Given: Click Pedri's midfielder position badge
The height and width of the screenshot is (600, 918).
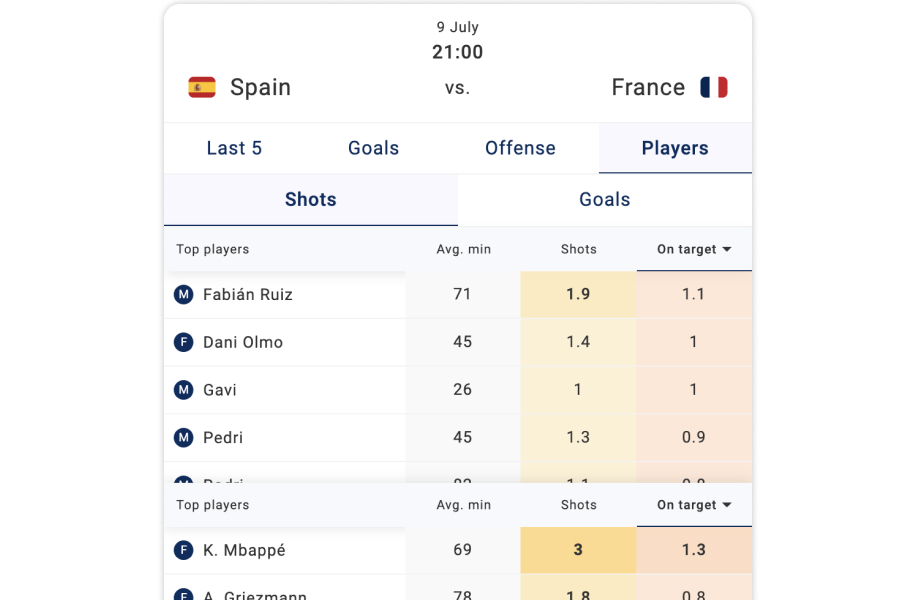Looking at the screenshot, I should pos(183,438).
